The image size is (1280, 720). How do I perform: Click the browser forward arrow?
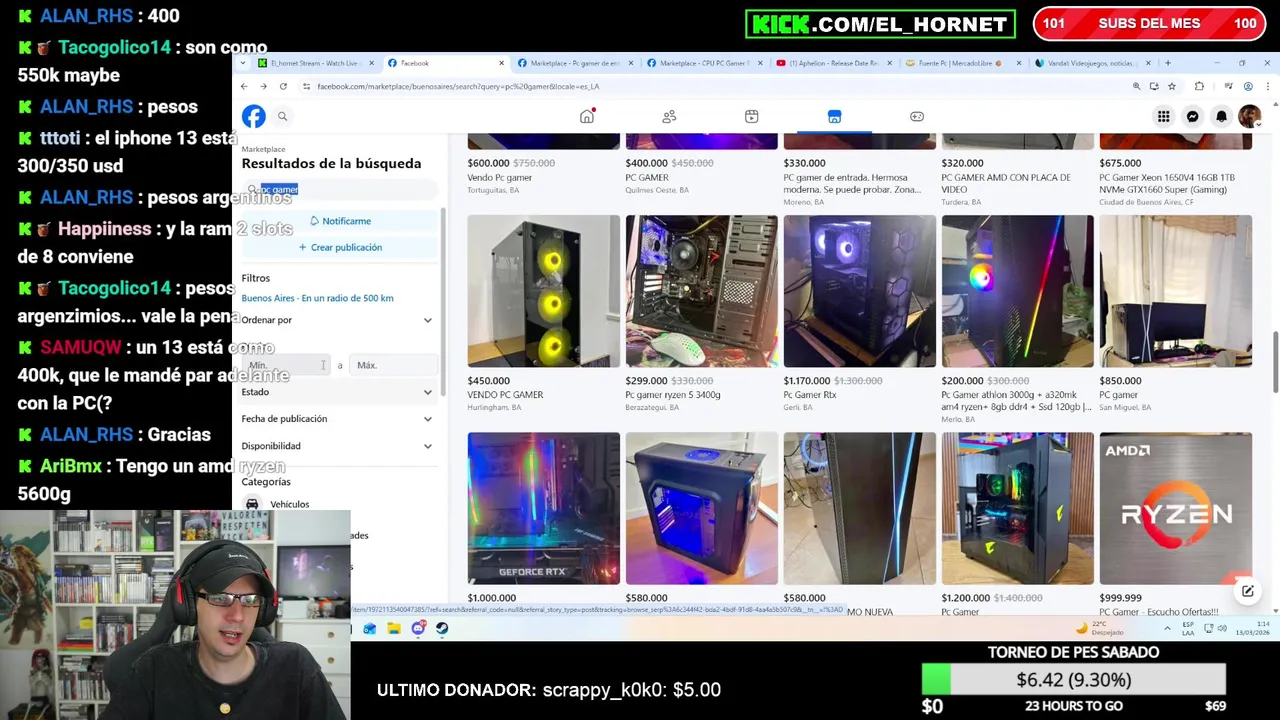click(x=263, y=87)
